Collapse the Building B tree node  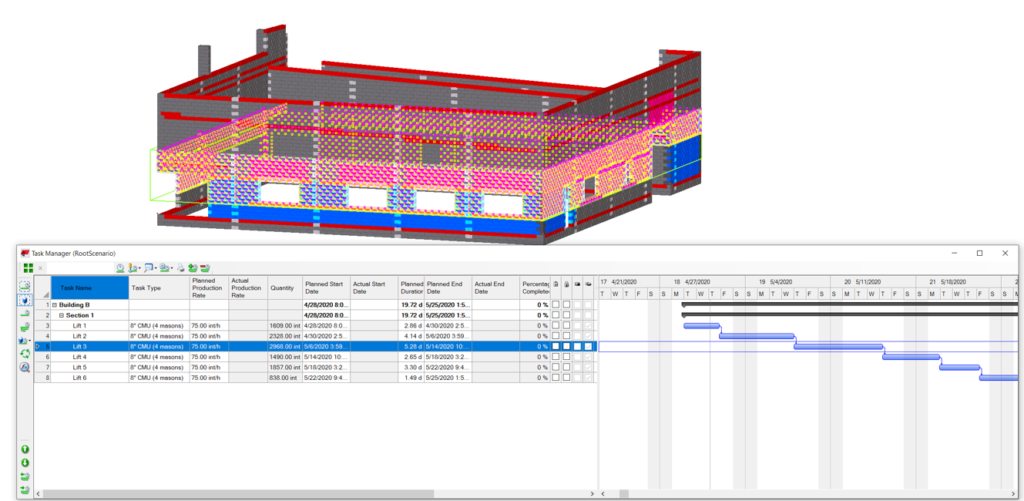pyautogui.click(x=55, y=304)
